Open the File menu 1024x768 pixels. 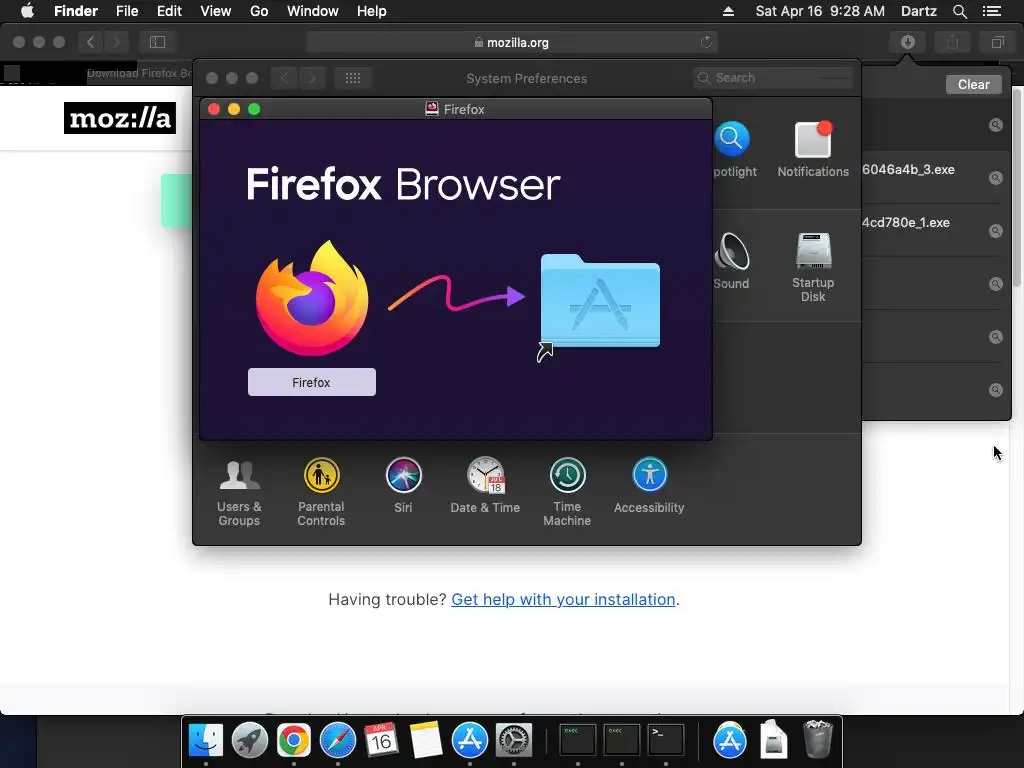click(x=127, y=11)
